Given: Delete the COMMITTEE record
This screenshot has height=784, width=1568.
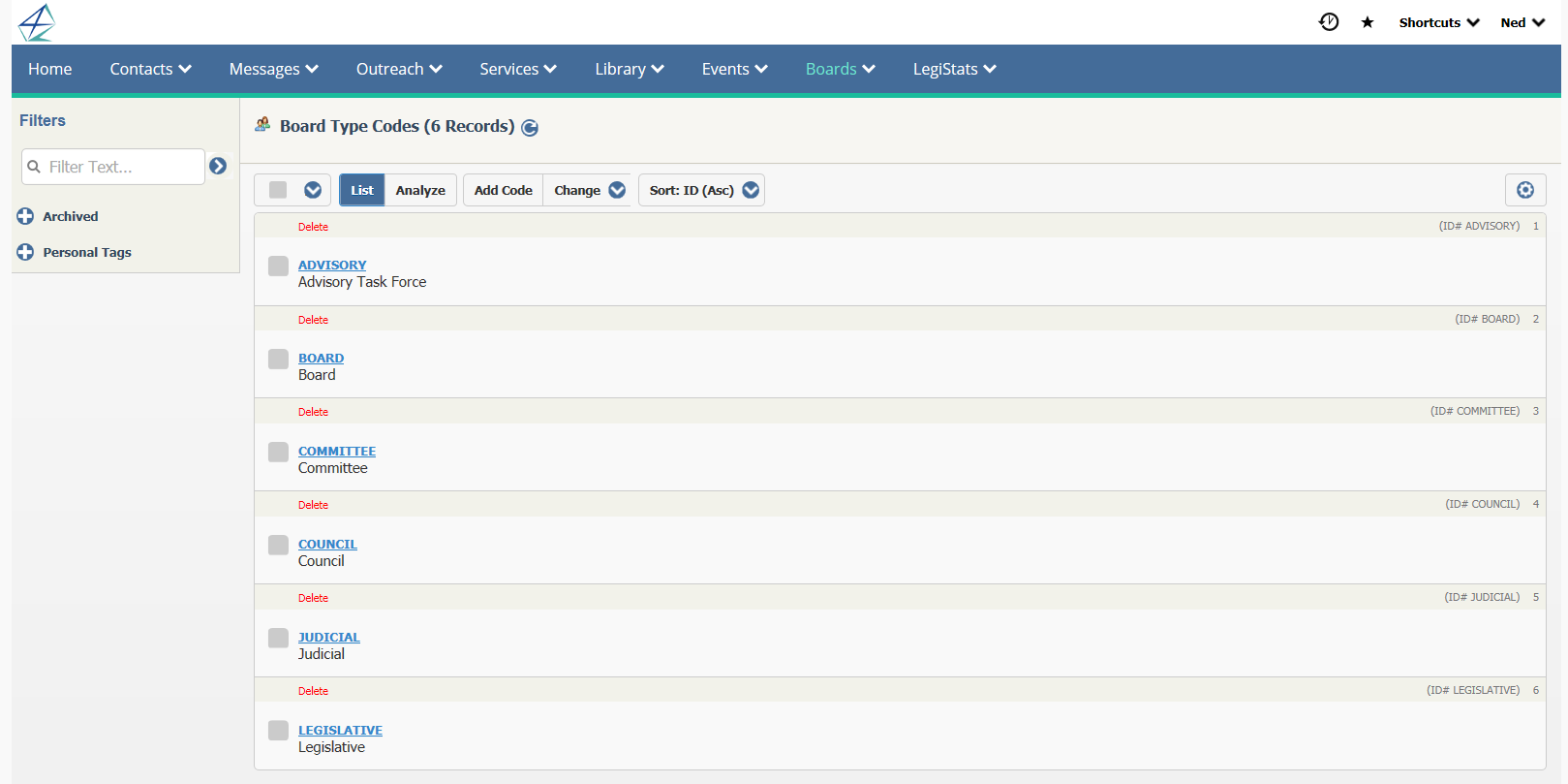Looking at the screenshot, I should pyautogui.click(x=313, y=412).
